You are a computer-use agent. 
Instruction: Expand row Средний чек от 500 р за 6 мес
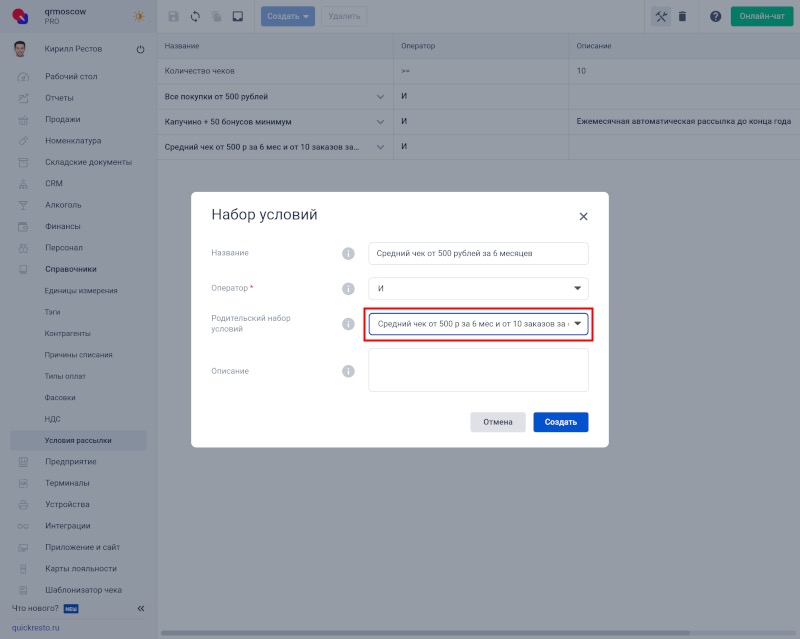(380, 147)
